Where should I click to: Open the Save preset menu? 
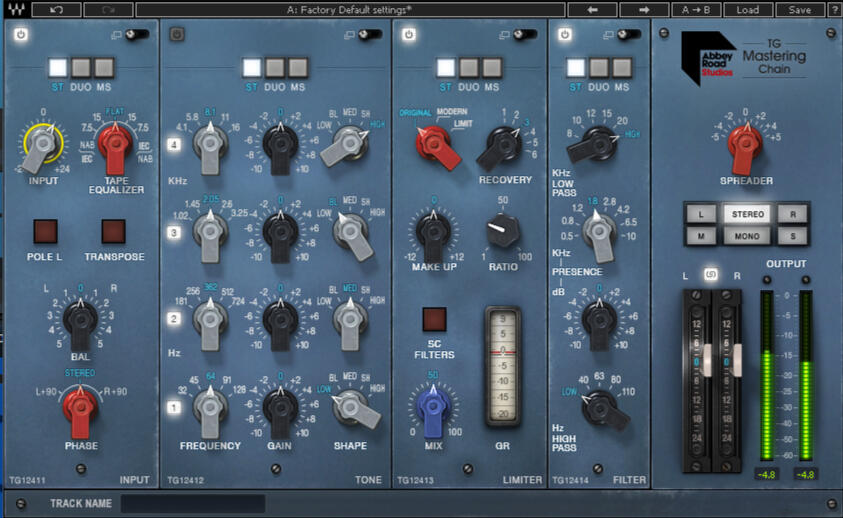point(799,9)
